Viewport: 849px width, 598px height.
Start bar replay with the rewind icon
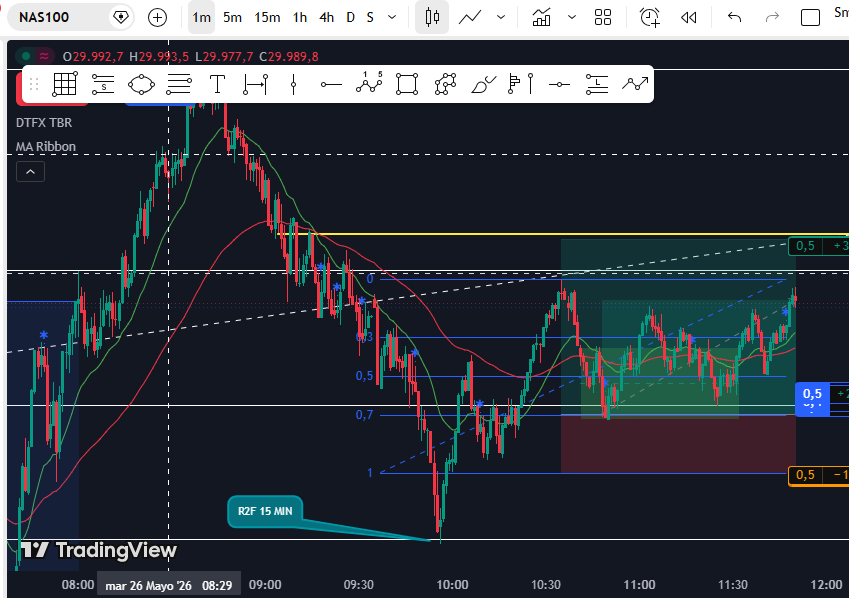689,18
